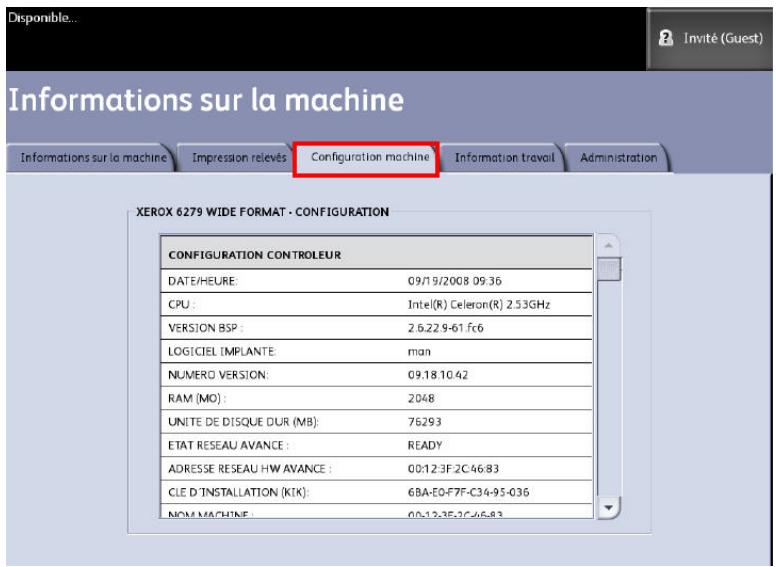Click the scroll down arrow of the list

(609, 507)
